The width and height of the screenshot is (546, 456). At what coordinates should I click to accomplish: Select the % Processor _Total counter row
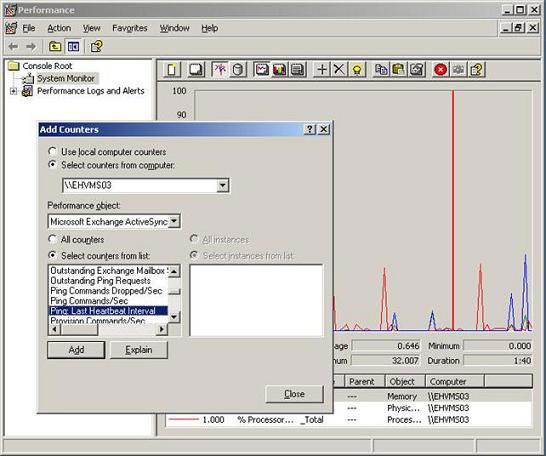[349, 420]
